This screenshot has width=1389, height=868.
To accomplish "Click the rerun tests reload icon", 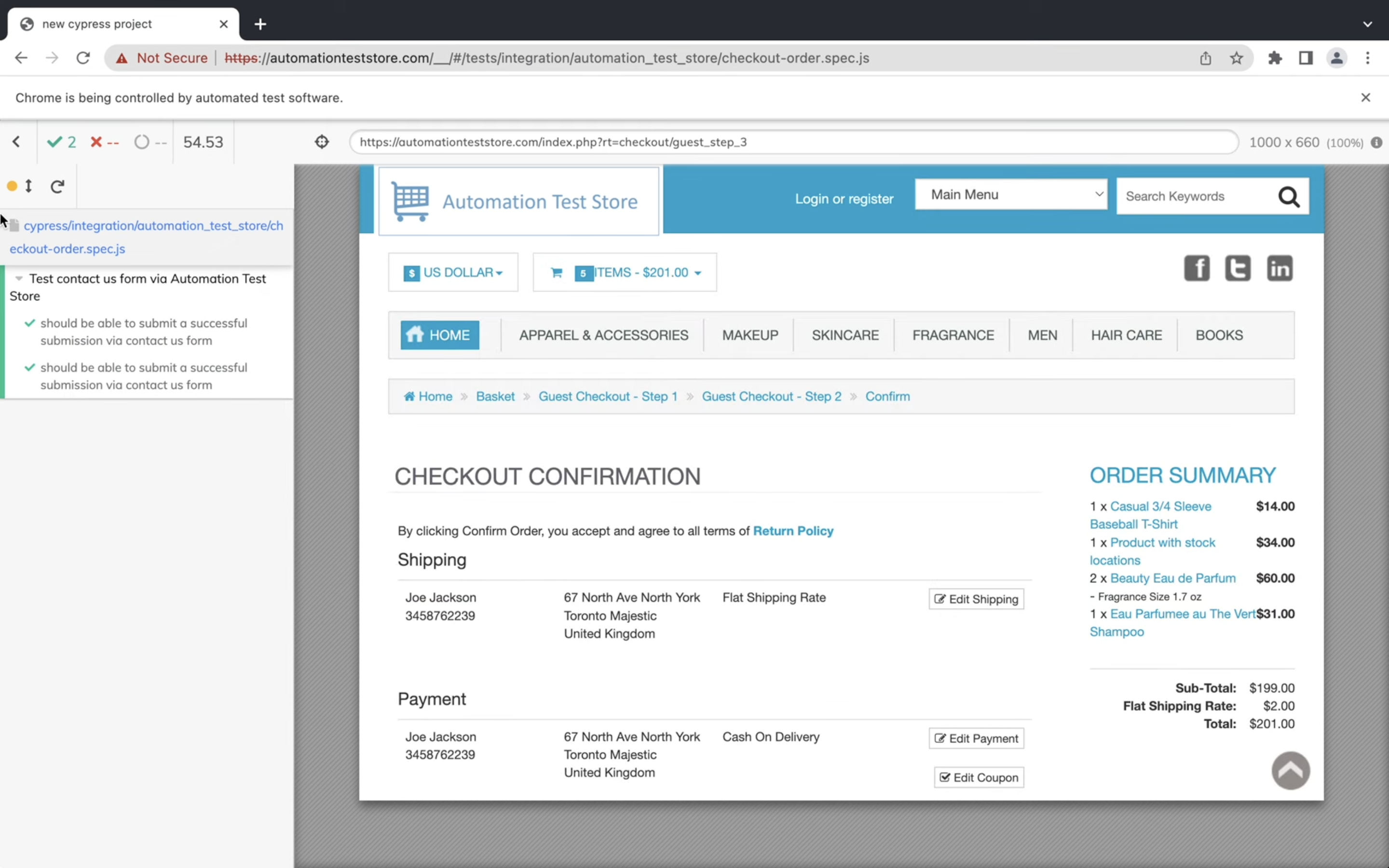I will (x=57, y=187).
